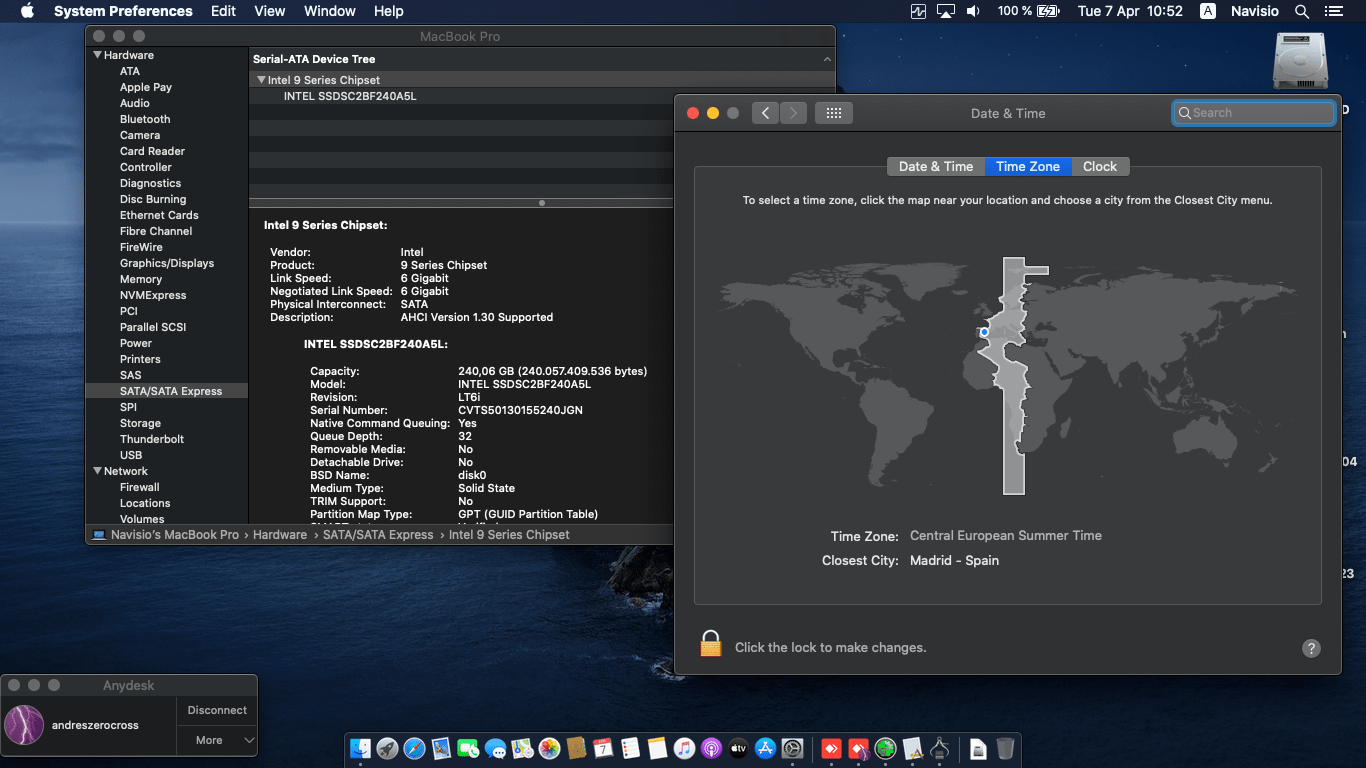Open the hard drive icon on the desktop
The height and width of the screenshot is (768, 1366).
1300,61
